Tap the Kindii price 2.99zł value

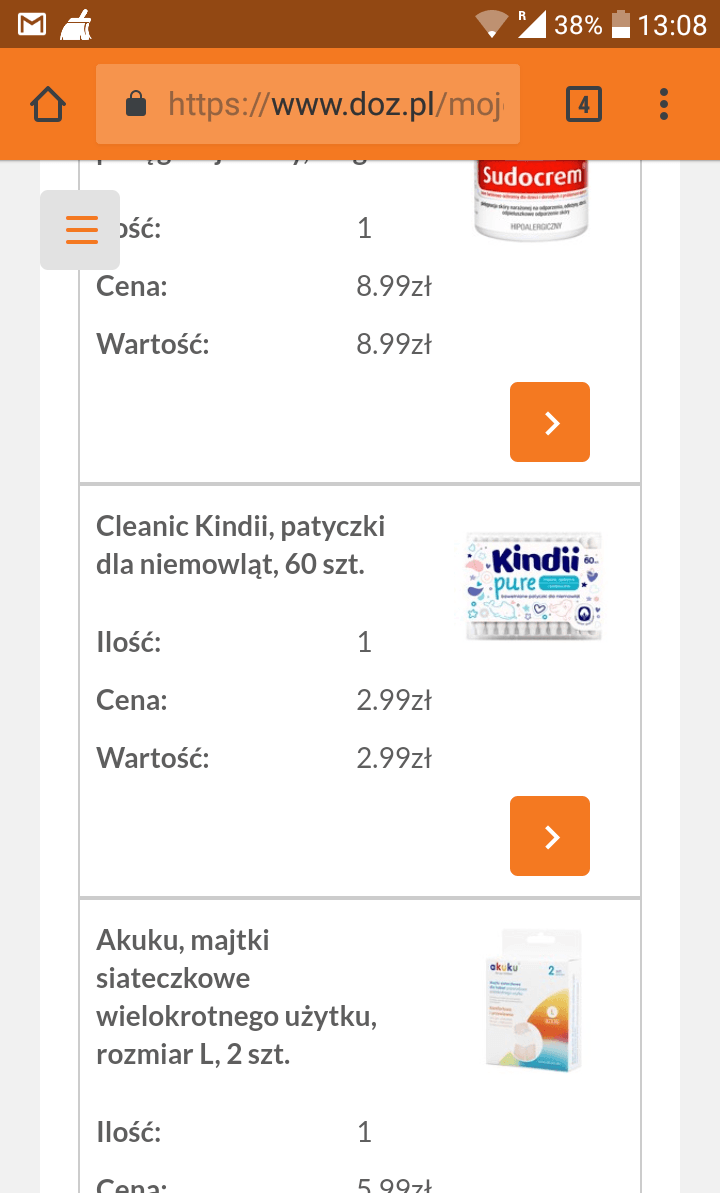point(394,700)
